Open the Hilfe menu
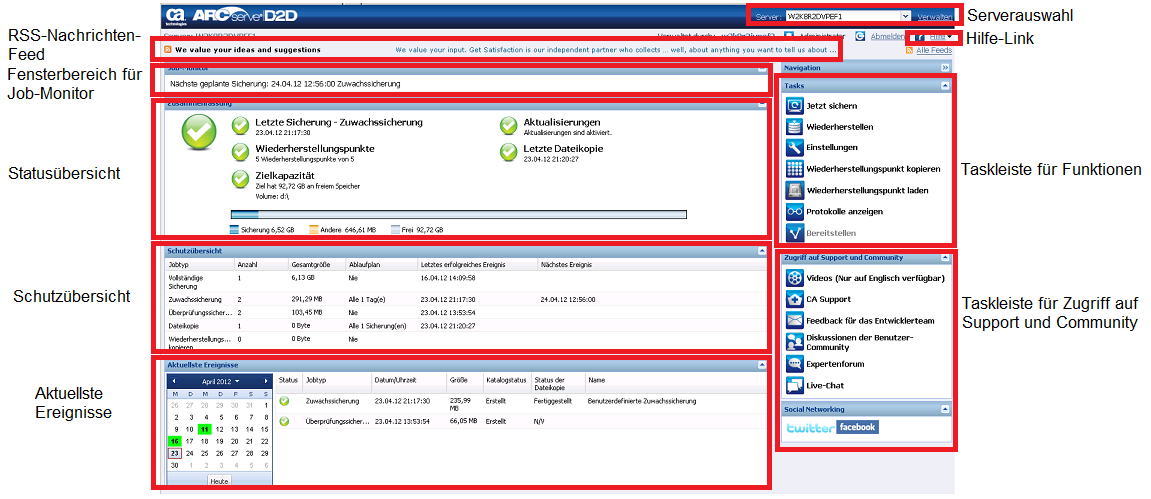 tap(937, 36)
